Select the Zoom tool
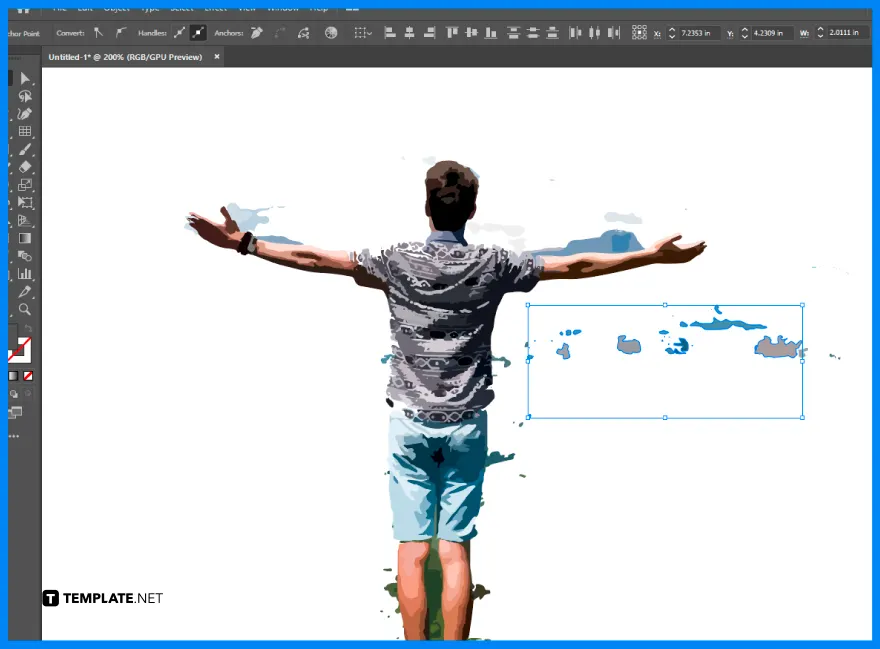Screen dimensions: 880x649 tap(25, 310)
